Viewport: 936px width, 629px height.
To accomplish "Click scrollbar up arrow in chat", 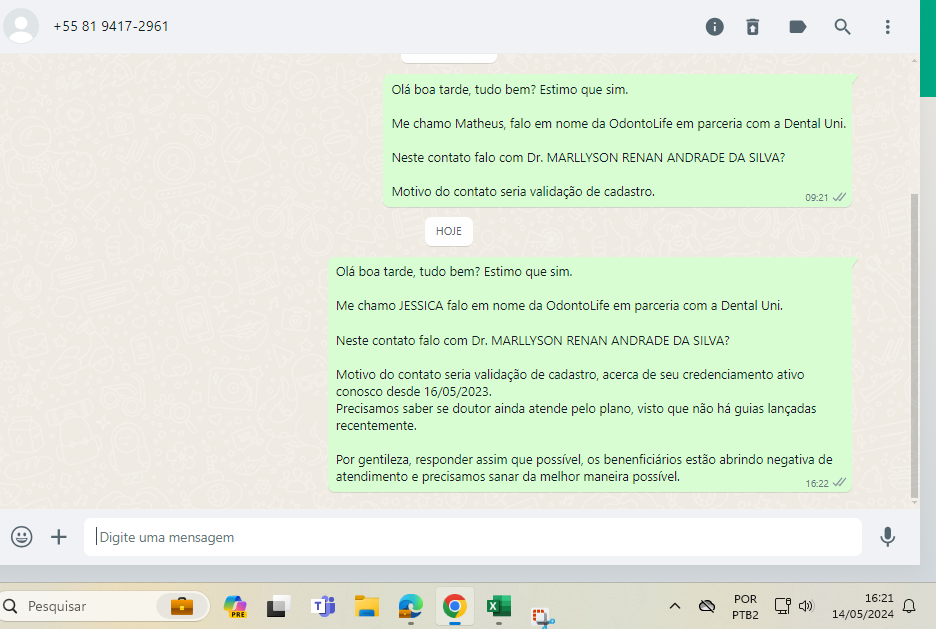I will [x=914, y=60].
